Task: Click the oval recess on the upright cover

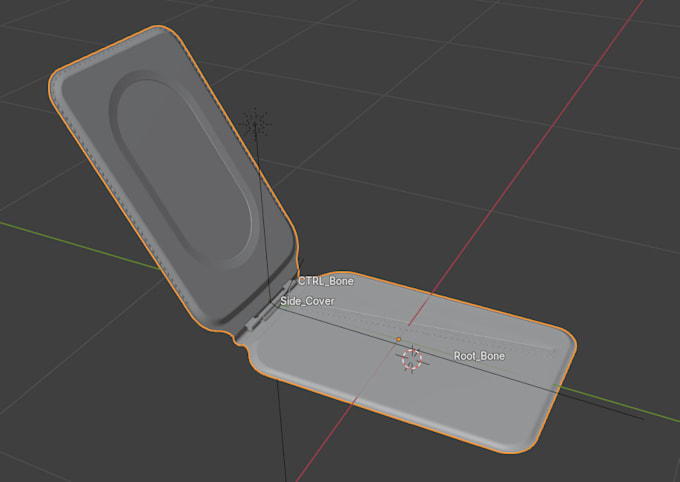Action: coord(184,170)
